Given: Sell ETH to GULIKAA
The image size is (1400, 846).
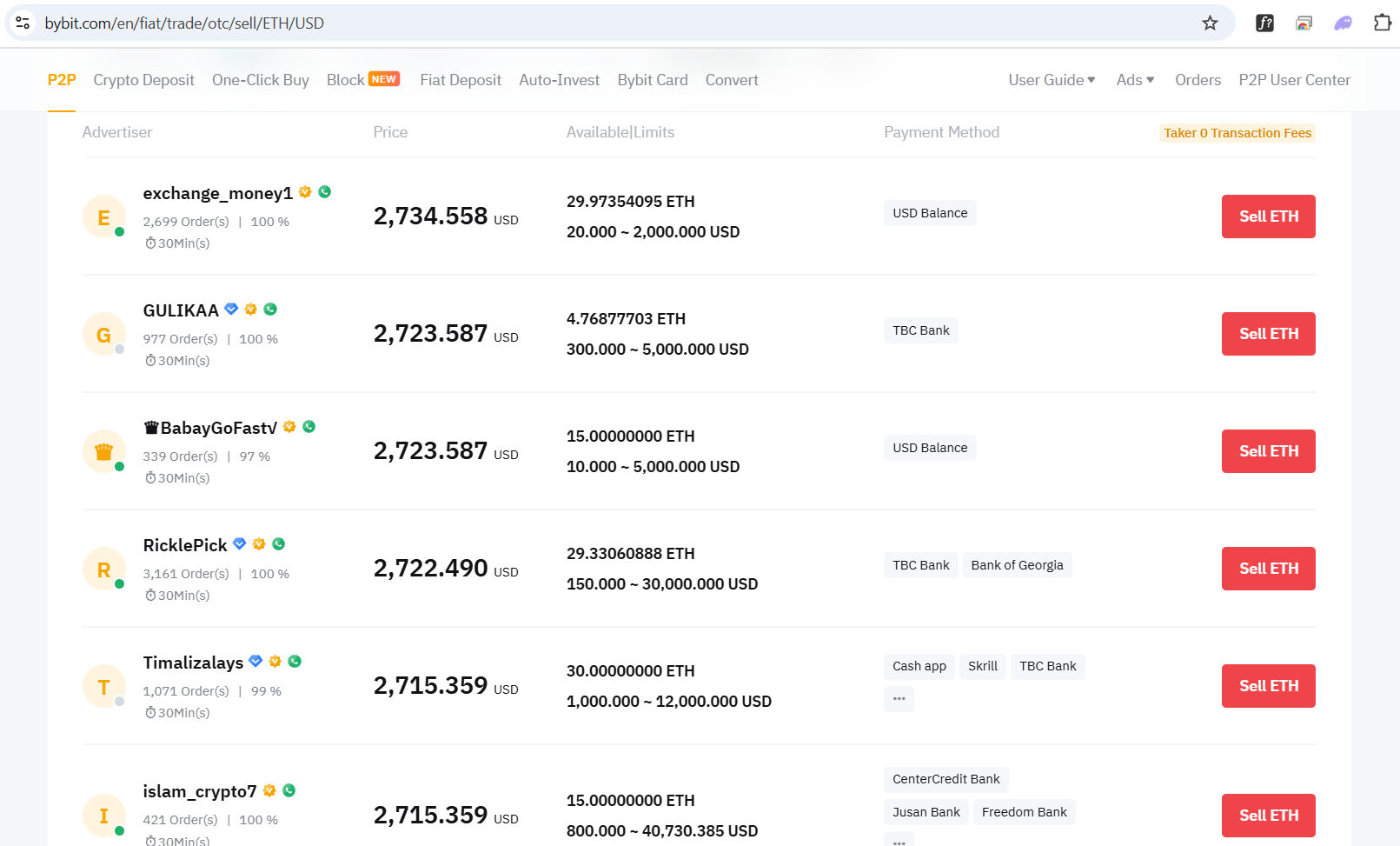Looking at the screenshot, I should click(1269, 334).
